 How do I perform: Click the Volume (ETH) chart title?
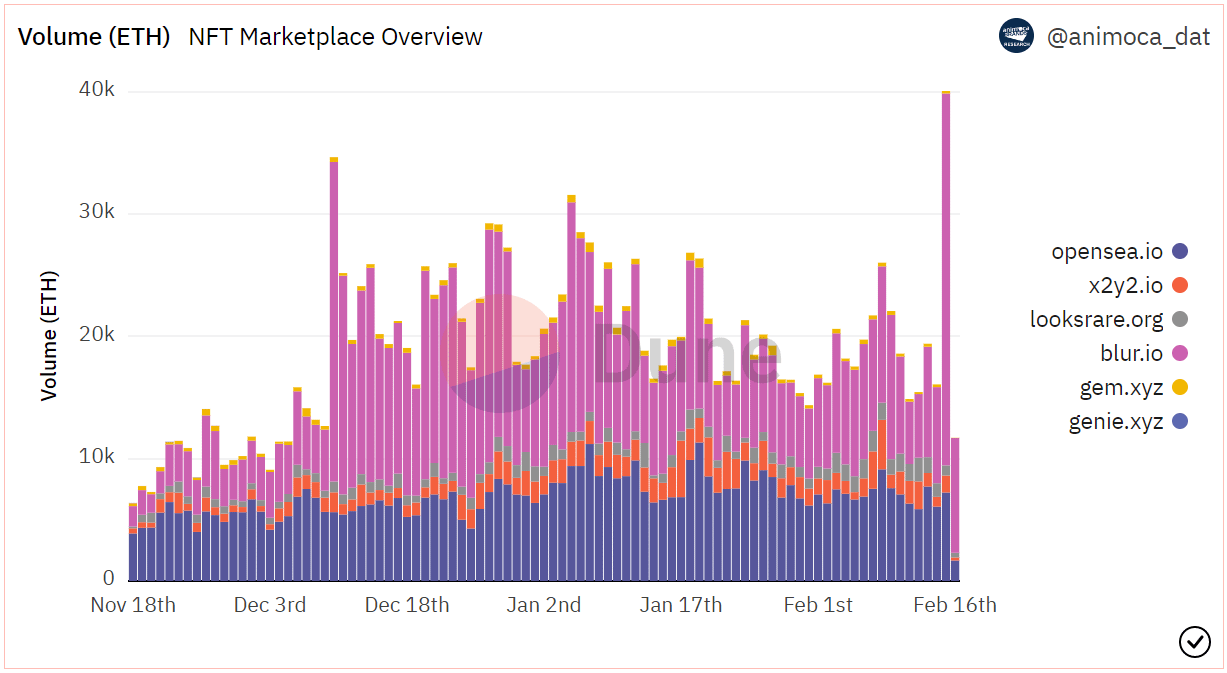tap(94, 37)
